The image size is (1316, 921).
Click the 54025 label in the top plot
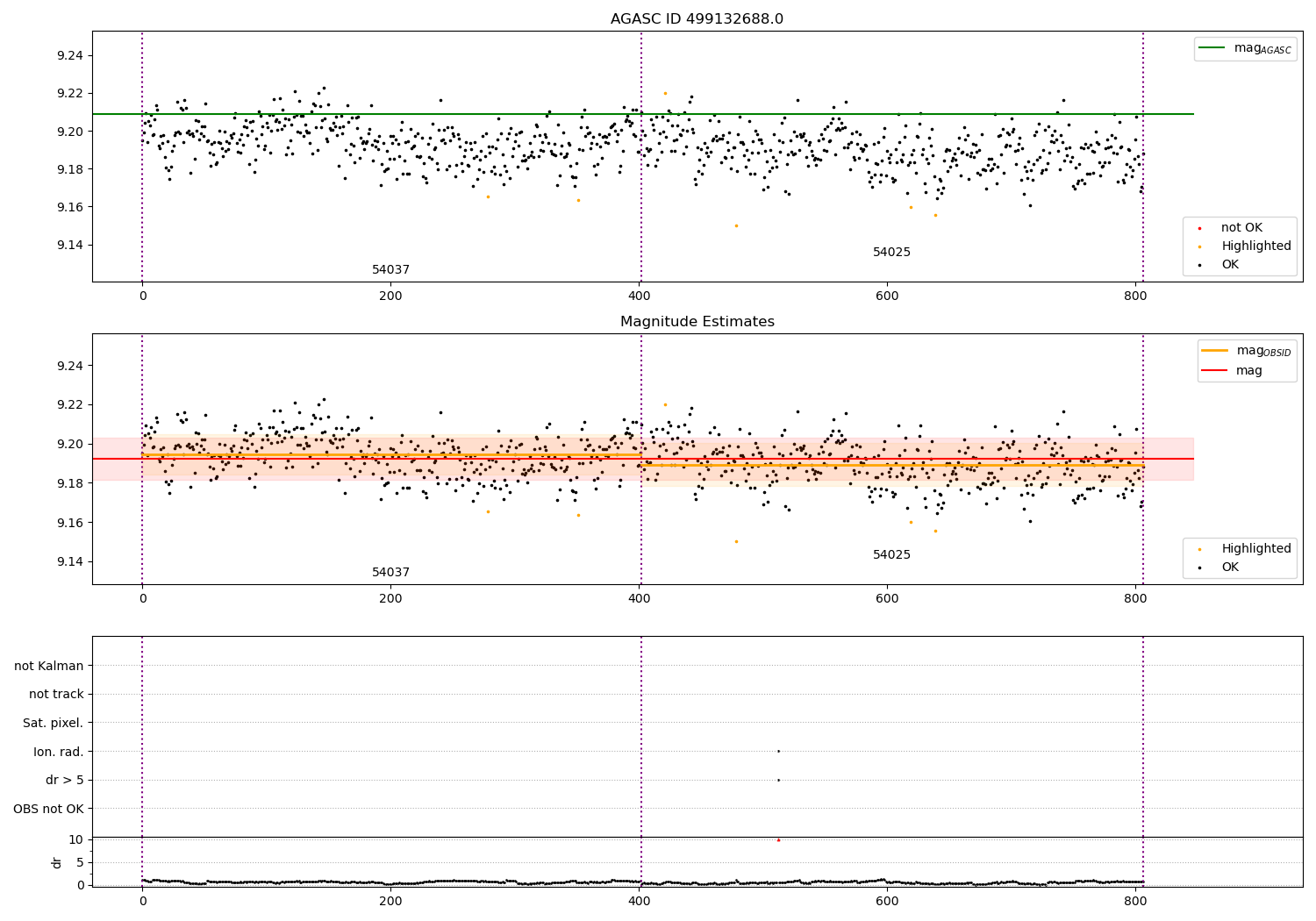click(891, 253)
